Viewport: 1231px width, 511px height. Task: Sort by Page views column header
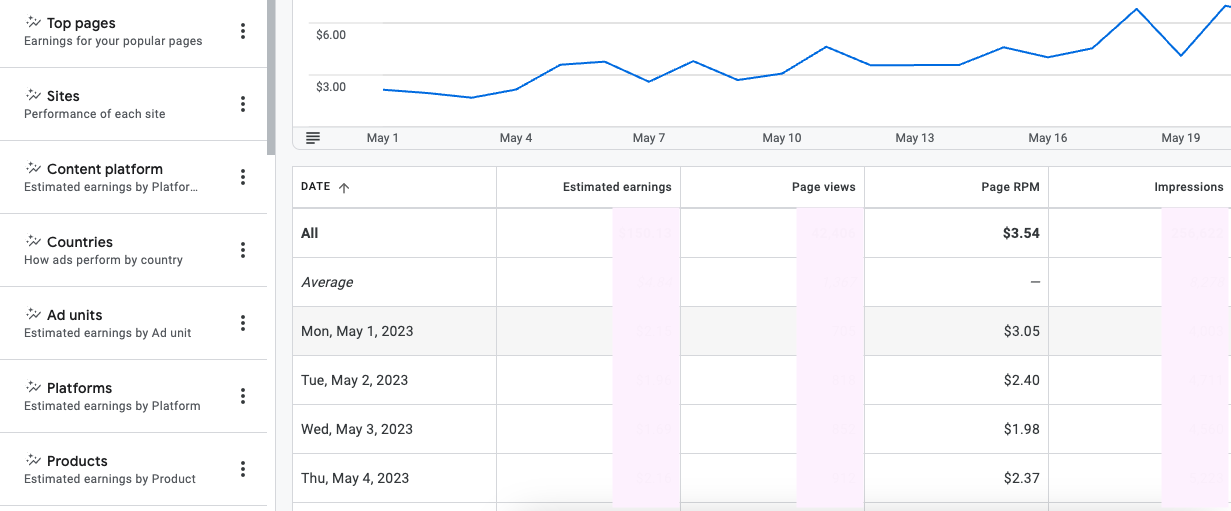pos(823,187)
